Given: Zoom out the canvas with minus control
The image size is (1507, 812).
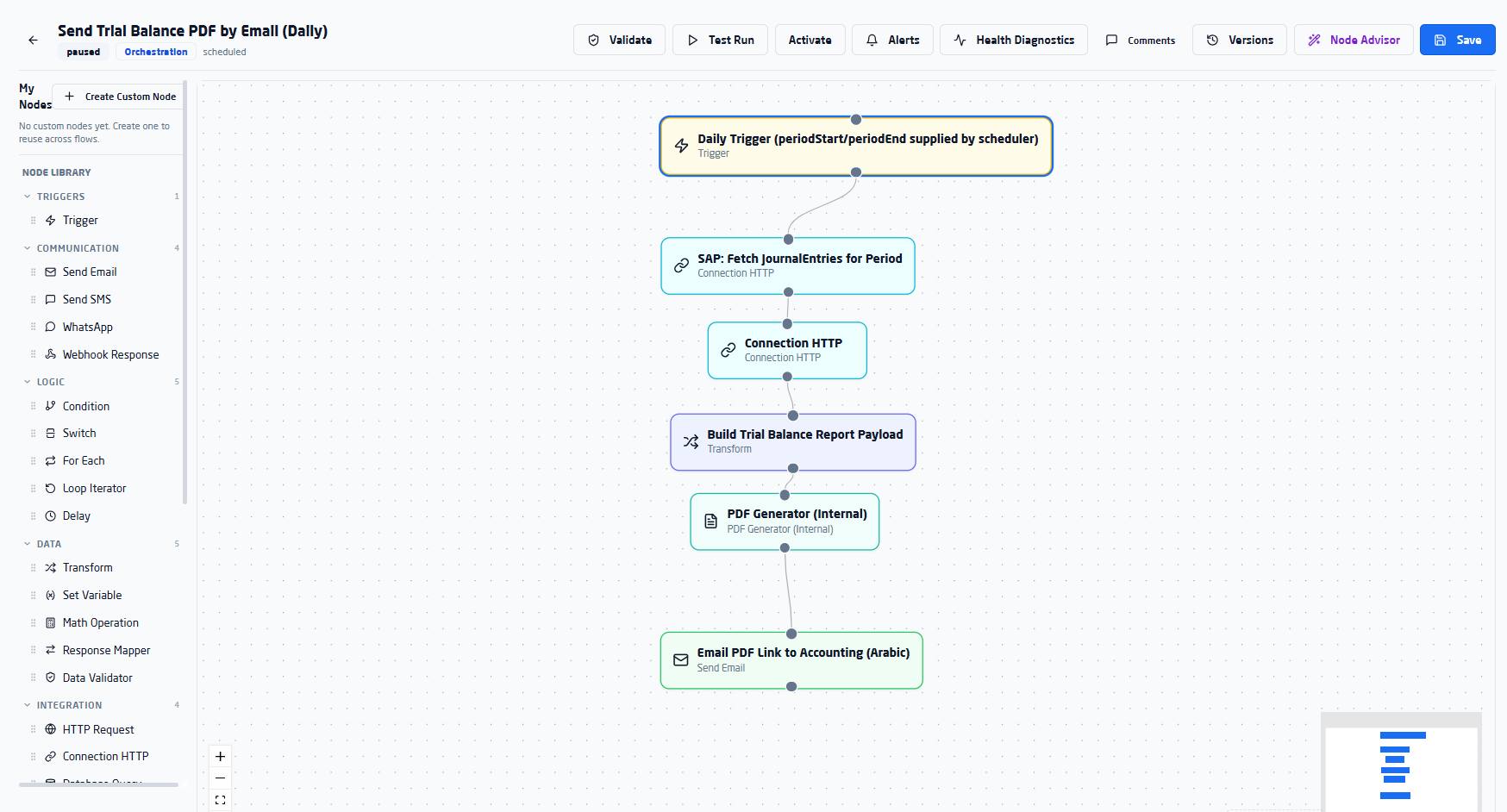Looking at the screenshot, I should click(x=220, y=778).
